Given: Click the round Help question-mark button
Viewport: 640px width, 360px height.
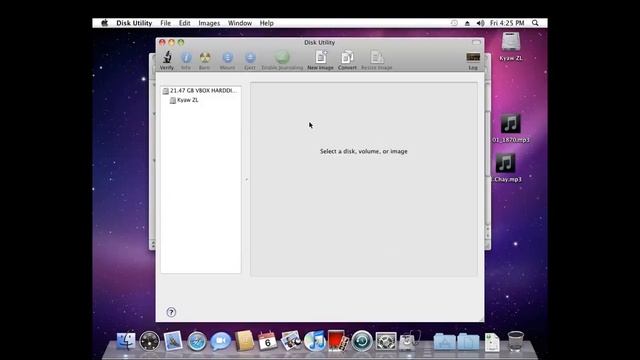Looking at the screenshot, I should (x=171, y=312).
